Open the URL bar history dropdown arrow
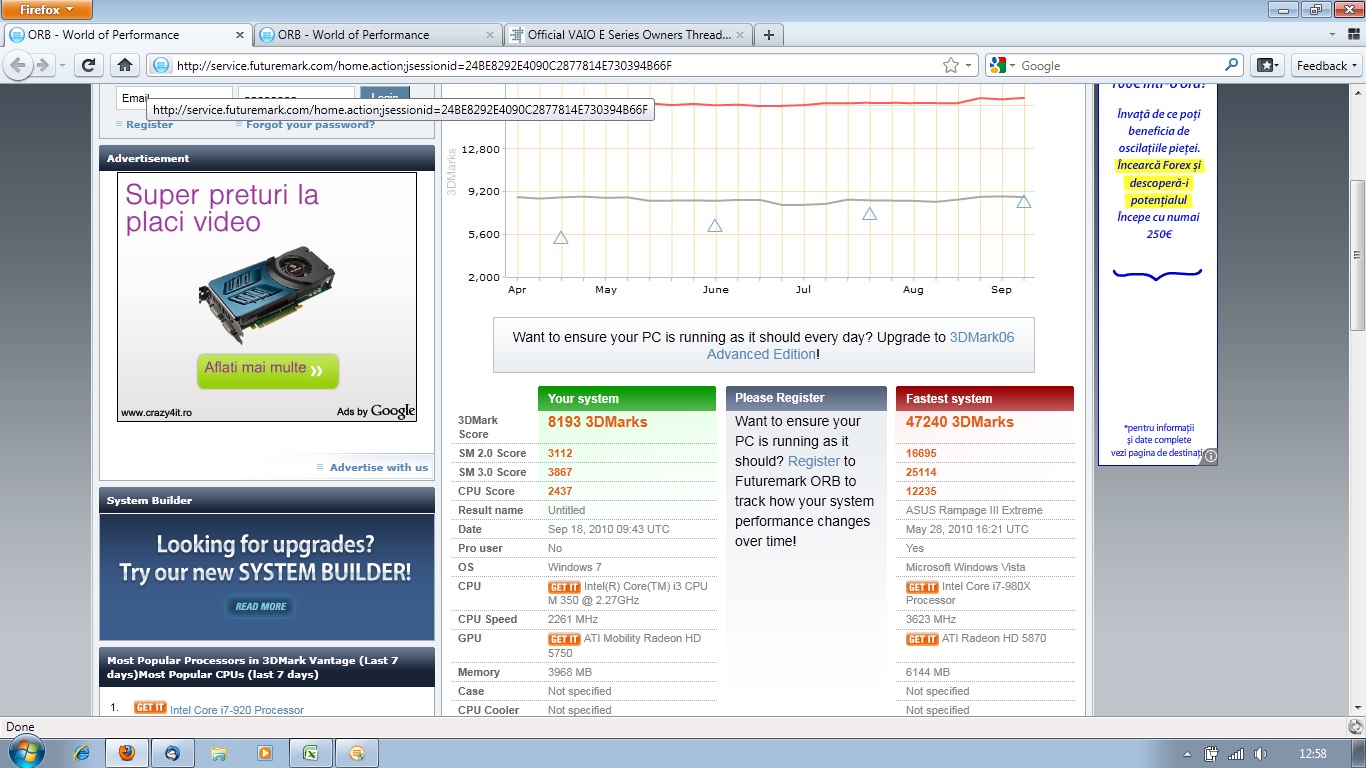Viewport: 1366px width, 768px height. (968, 65)
